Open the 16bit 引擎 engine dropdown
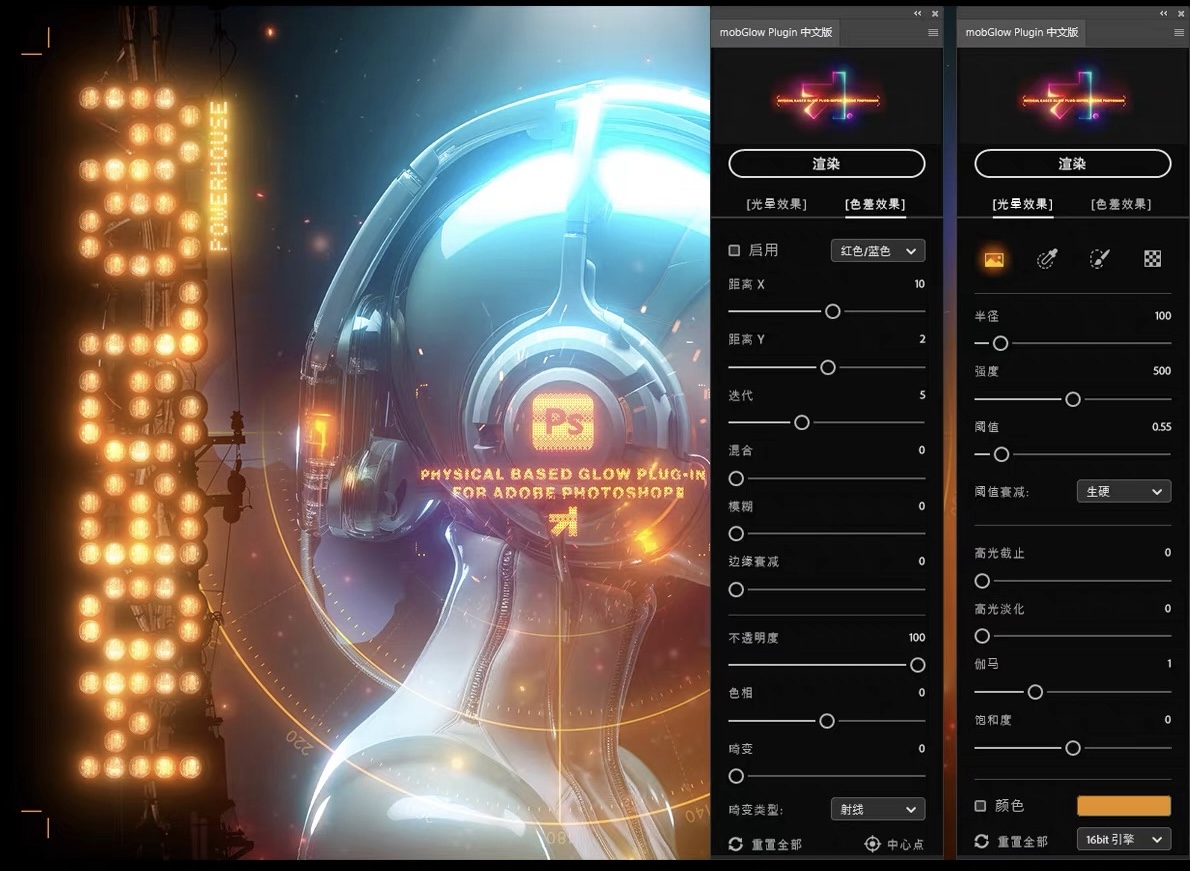Viewport: 1190px width, 871px height. (1123, 839)
